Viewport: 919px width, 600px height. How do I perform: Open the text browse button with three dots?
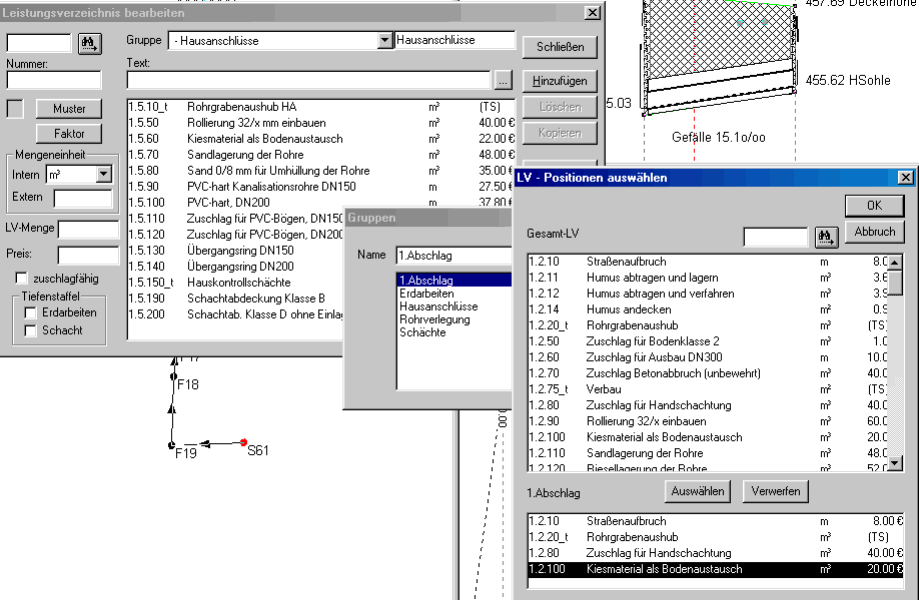tap(503, 80)
